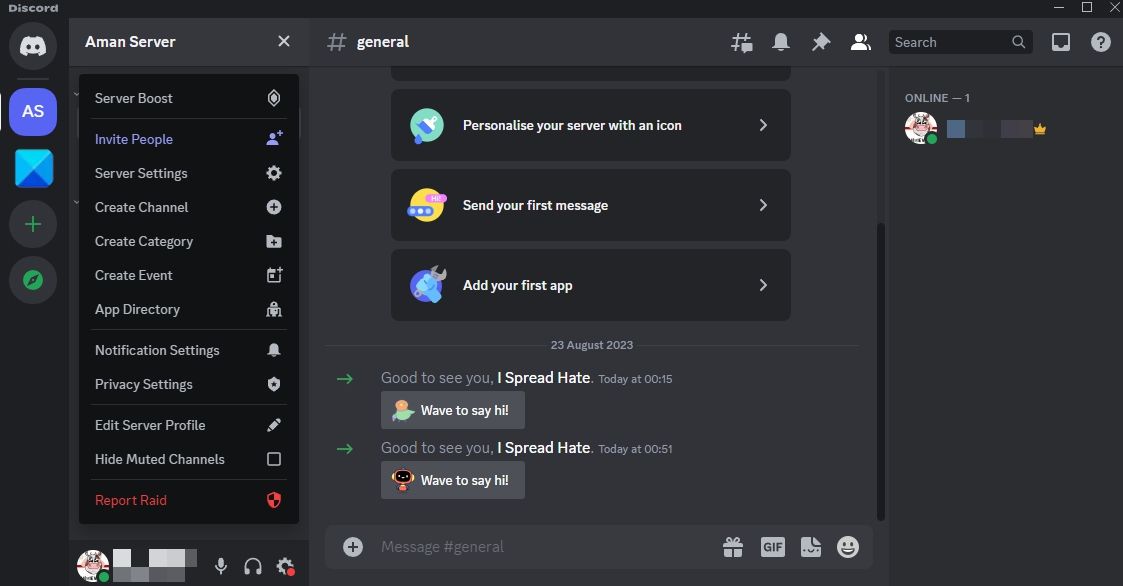Open the sticker picker
Image resolution: width=1123 pixels, height=586 pixels.
(810, 546)
